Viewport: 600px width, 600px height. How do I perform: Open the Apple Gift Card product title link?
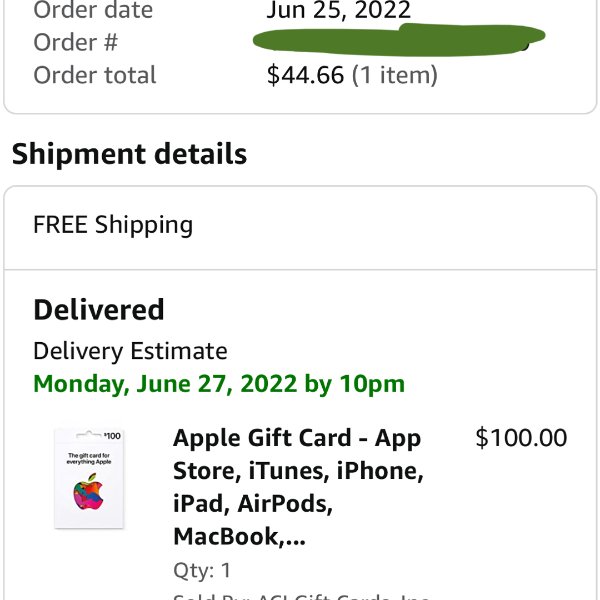tap(298, 487)
